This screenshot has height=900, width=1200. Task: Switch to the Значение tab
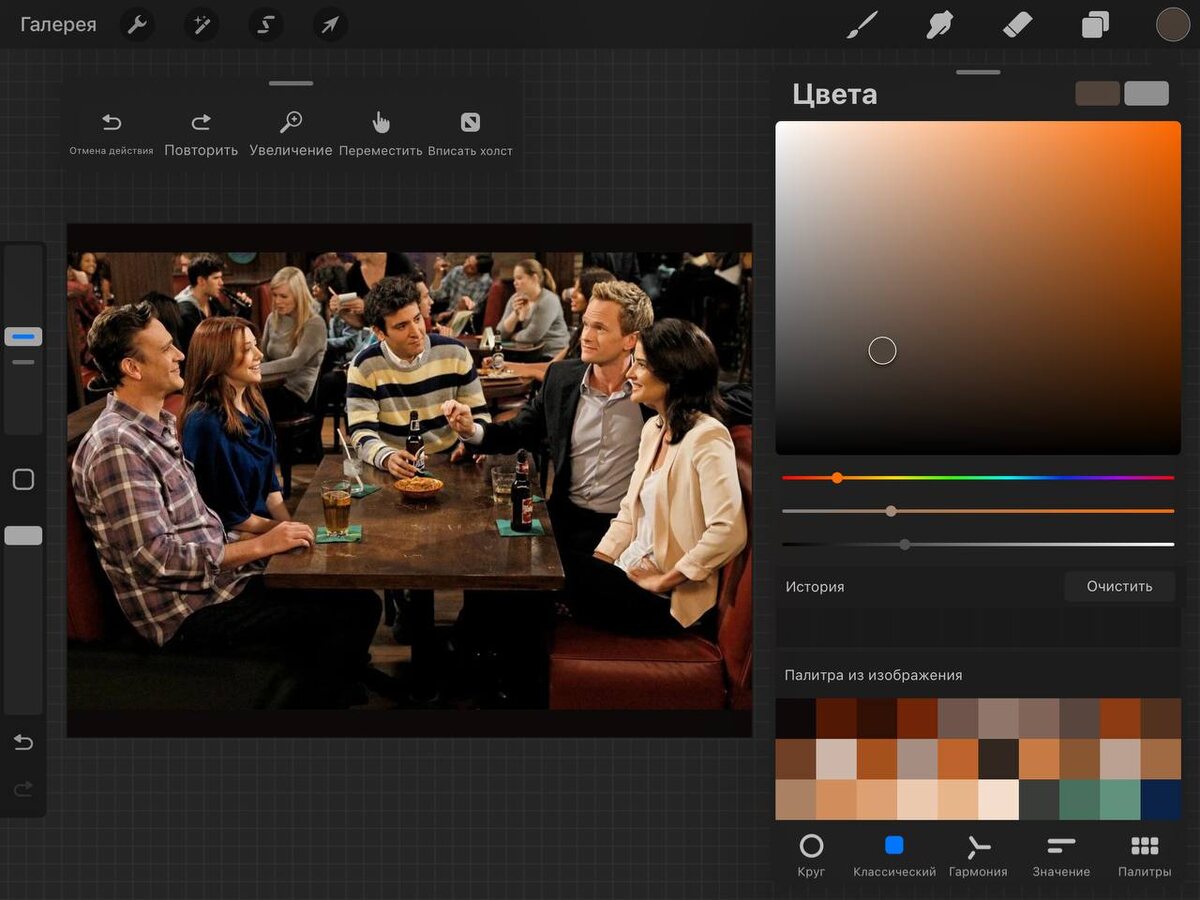[x=1061, y=856]
